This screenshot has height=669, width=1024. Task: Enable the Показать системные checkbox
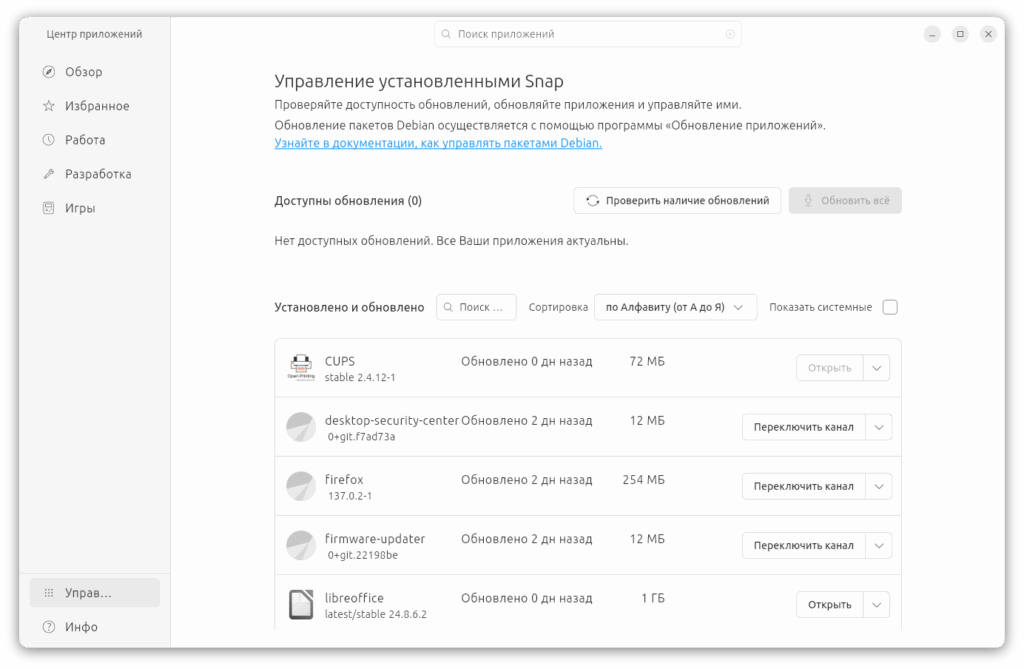[889, 307]
